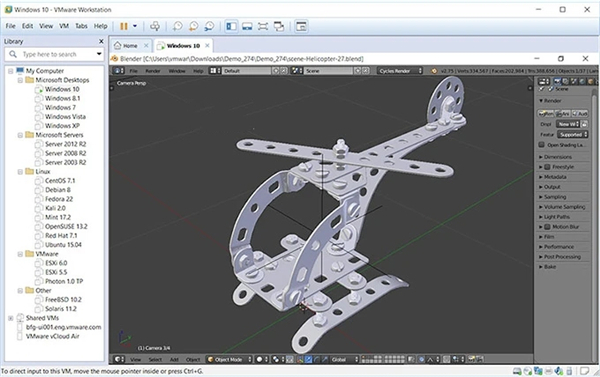Select VMware vCloud Air entry
Viewport: 600px width, 377px height.
pyautogui.click(x=52, y=336)
